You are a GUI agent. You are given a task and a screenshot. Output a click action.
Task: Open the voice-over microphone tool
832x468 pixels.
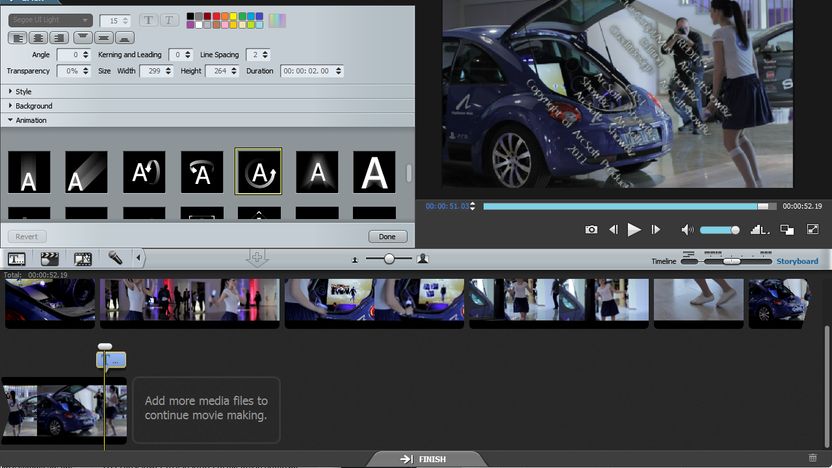click(x=115, y=258)
